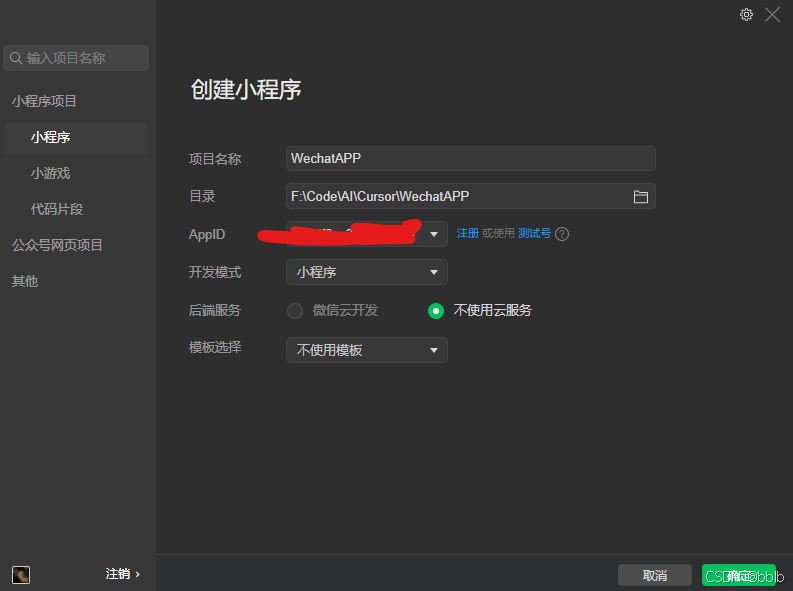Click the 项目名称 WechatAPP input field
This screenshot has width=793, height=591.
click(470, 159)
